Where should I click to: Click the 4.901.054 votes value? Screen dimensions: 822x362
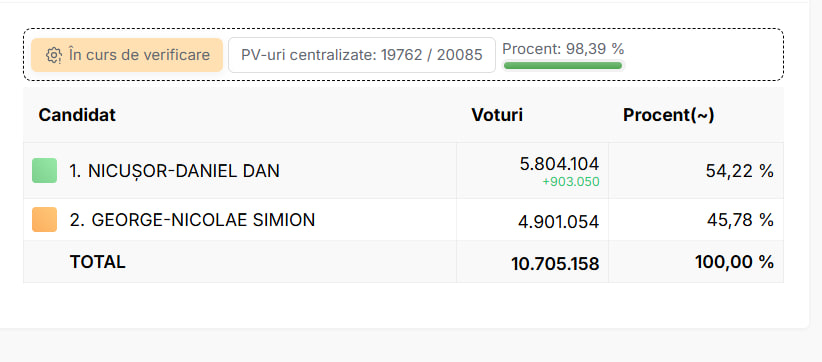click(x=558, y=222)
